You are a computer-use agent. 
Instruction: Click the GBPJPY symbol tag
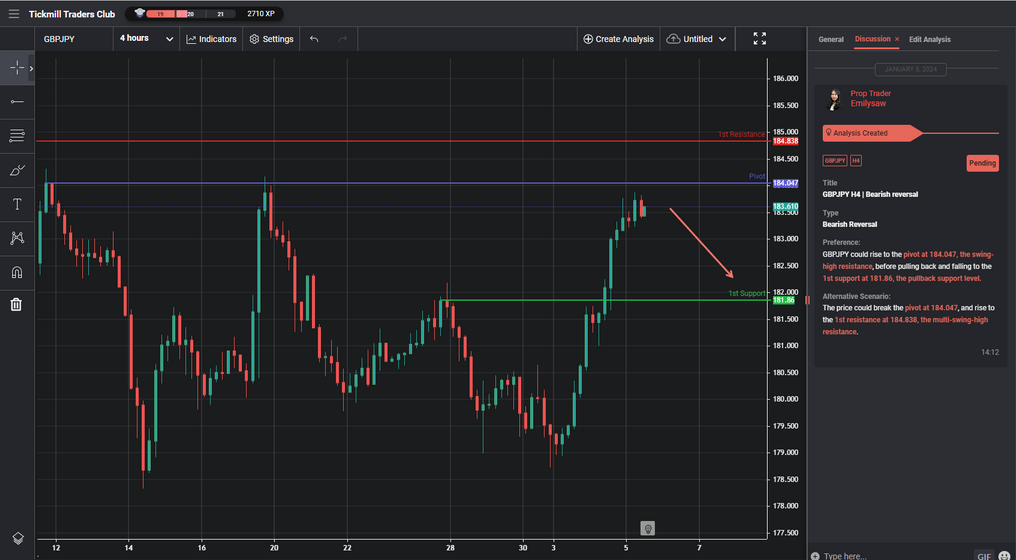835,161
